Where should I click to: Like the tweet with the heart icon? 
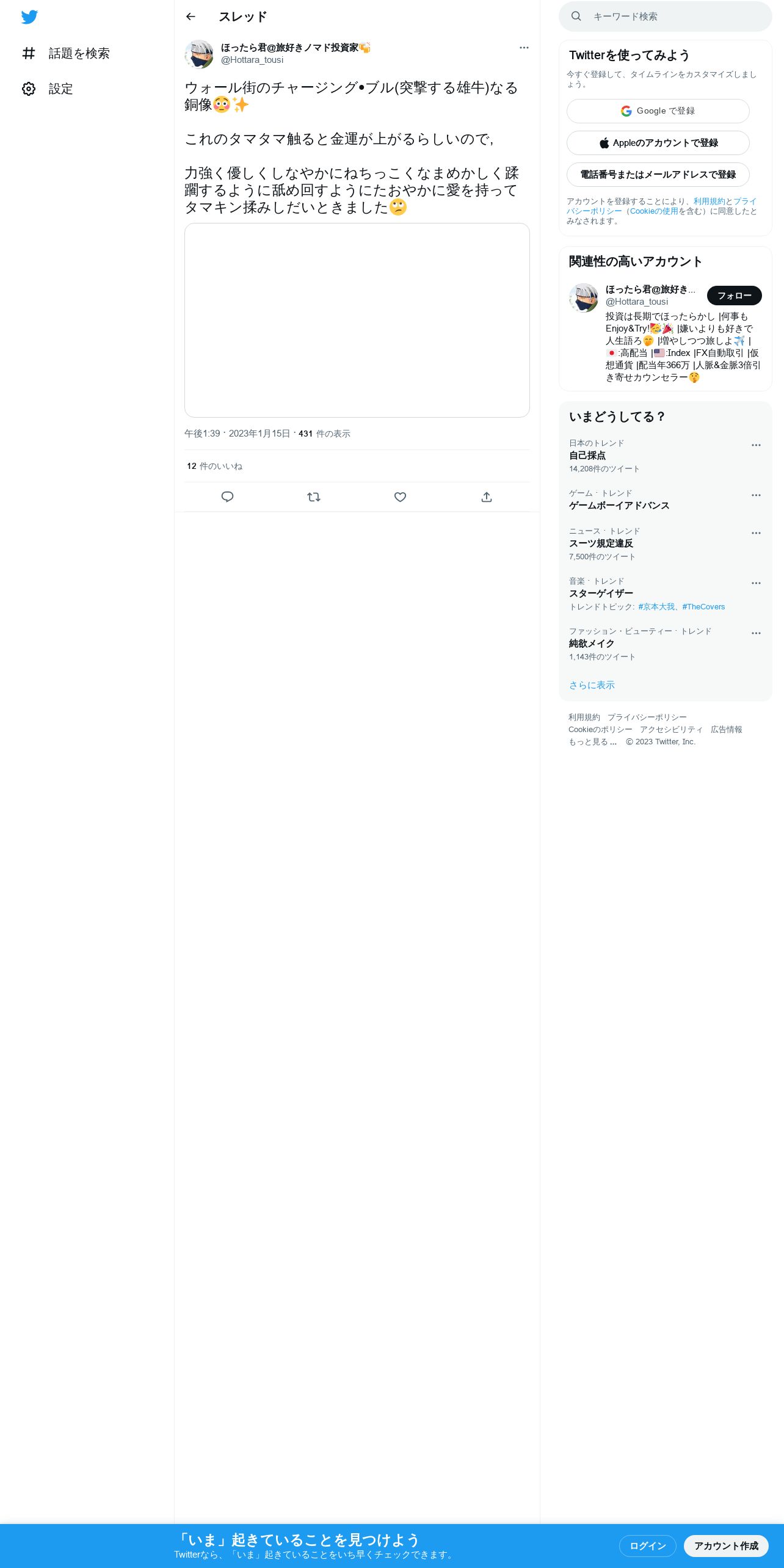point(400,497)
